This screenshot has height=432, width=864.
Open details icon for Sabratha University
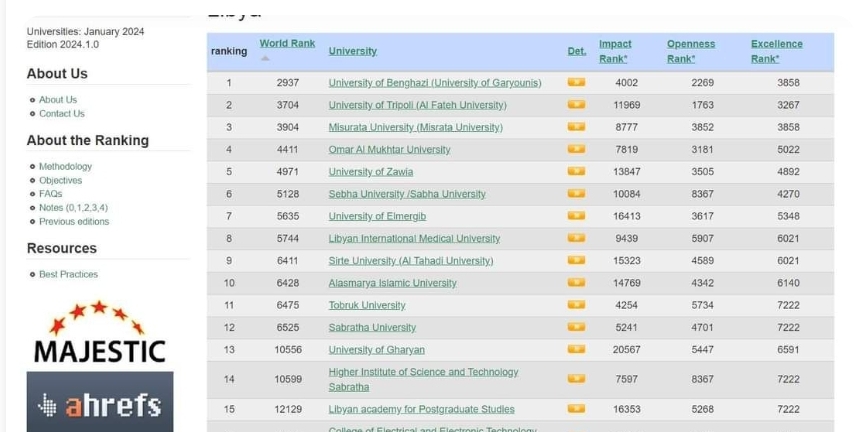coord(576,327)
